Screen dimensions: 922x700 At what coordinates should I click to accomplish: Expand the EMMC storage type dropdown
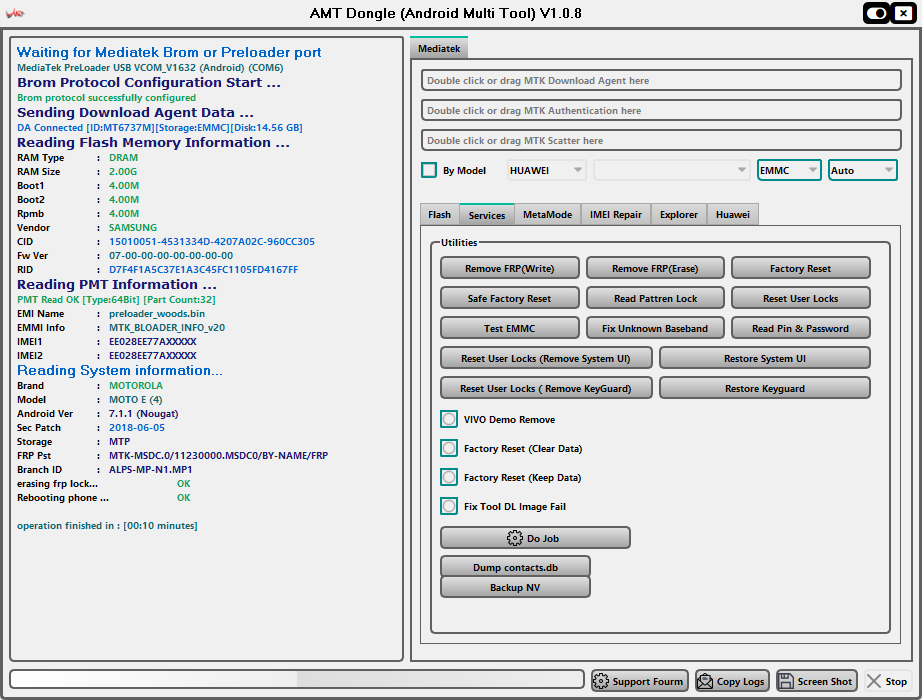[789, 170]
